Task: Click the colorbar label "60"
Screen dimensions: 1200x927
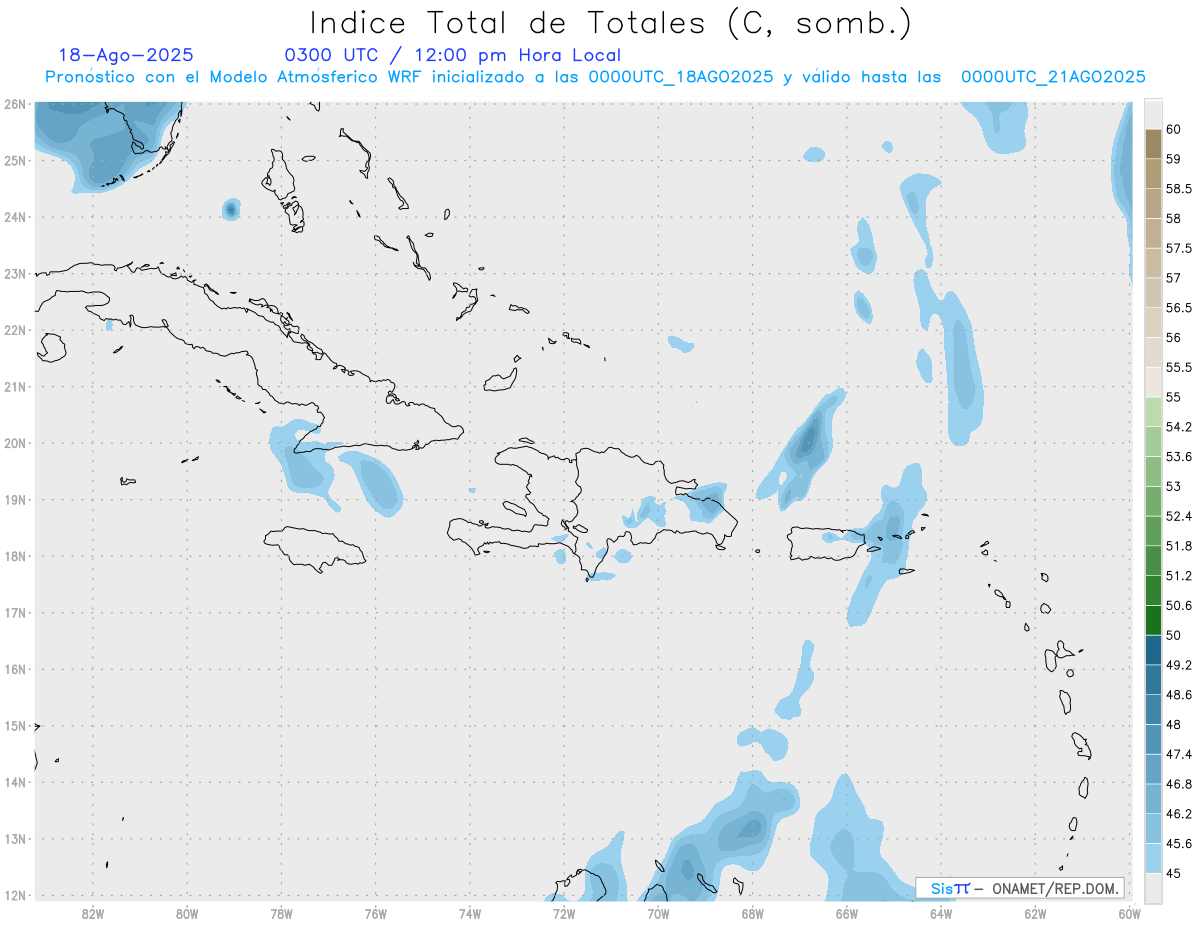Action: pyautogui.click(x=1174, y=129)
